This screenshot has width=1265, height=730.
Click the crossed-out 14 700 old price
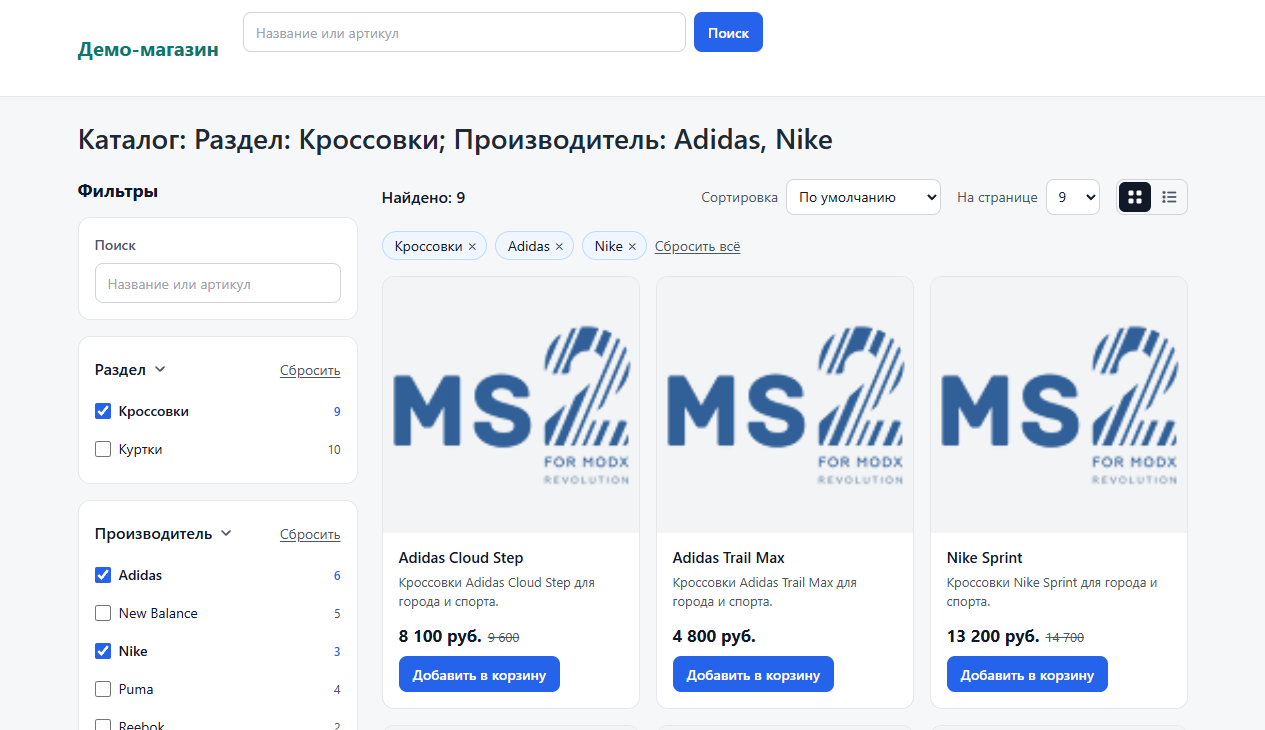pos(1065,638)
